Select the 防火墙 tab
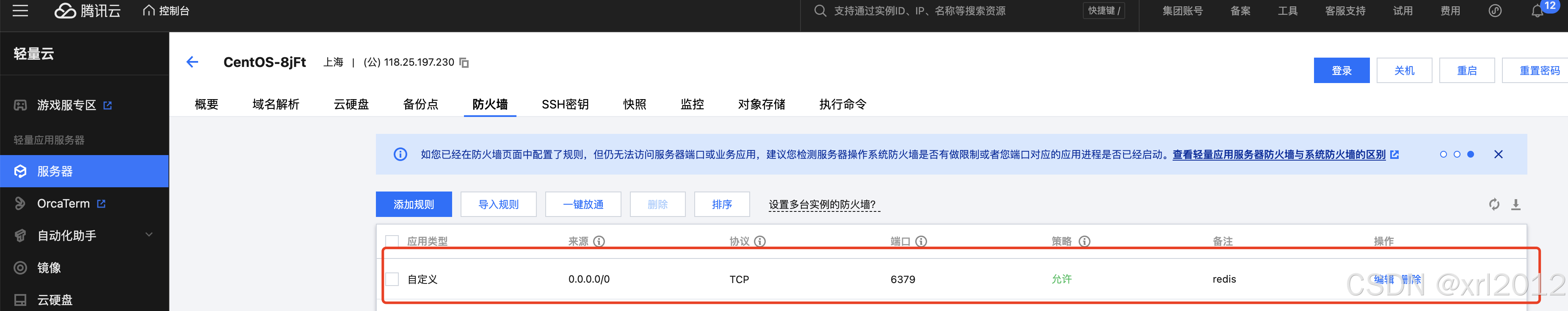Viewport: 1568px width, 311px height. click(490, 104)
